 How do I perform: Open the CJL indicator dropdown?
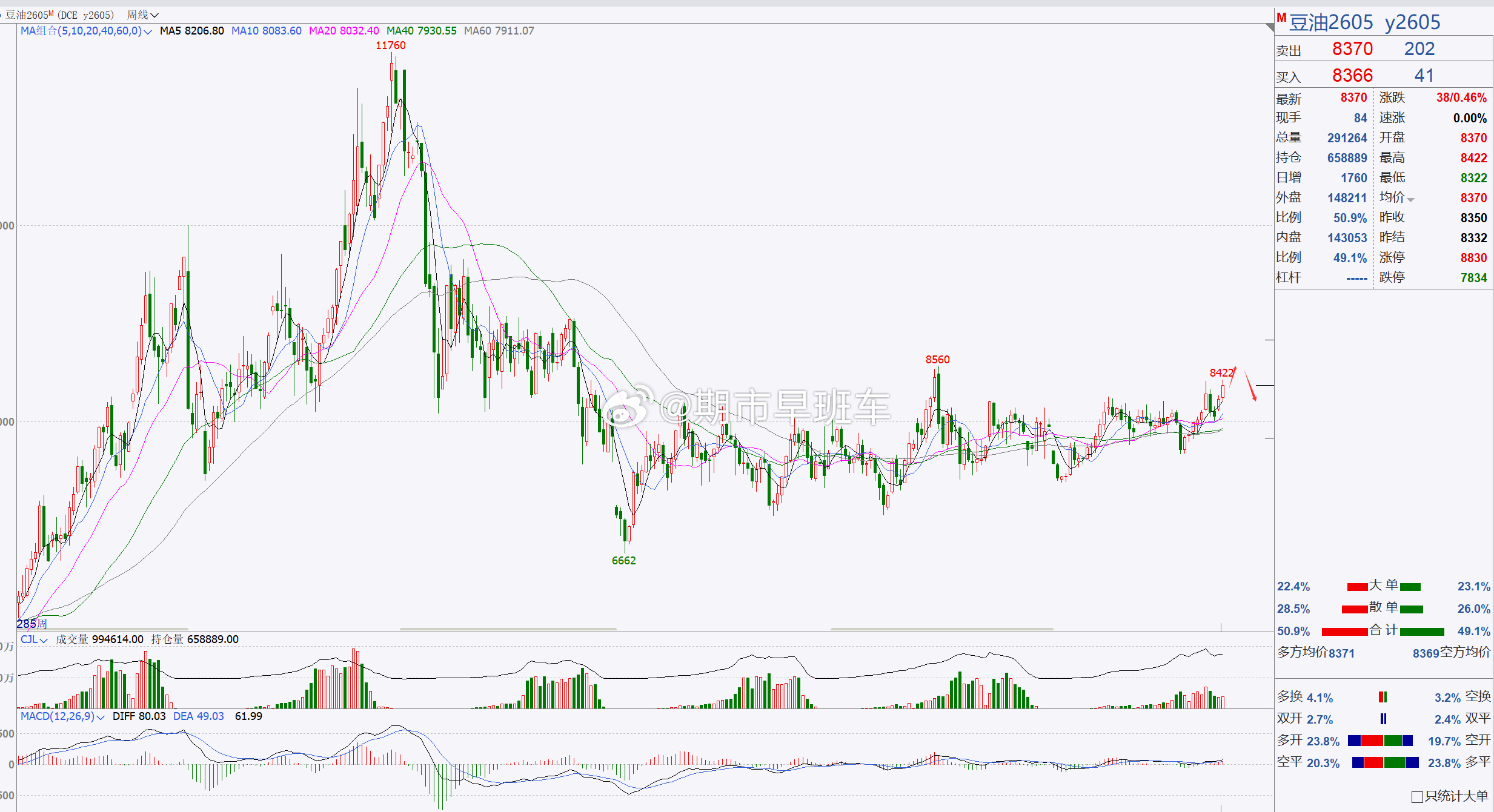tap(44, 640)
